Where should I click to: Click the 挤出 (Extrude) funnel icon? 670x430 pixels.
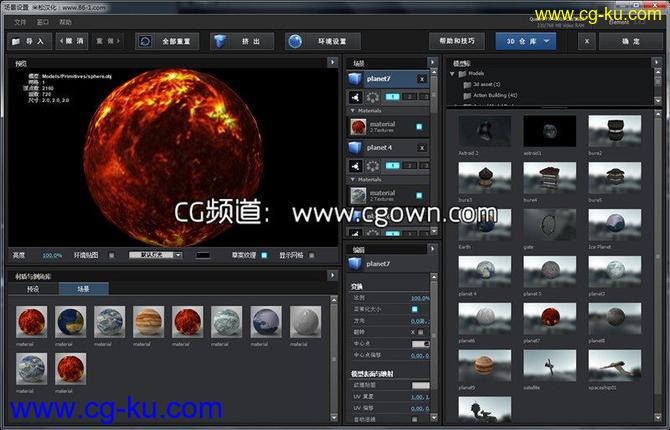[x=220, y=41]
